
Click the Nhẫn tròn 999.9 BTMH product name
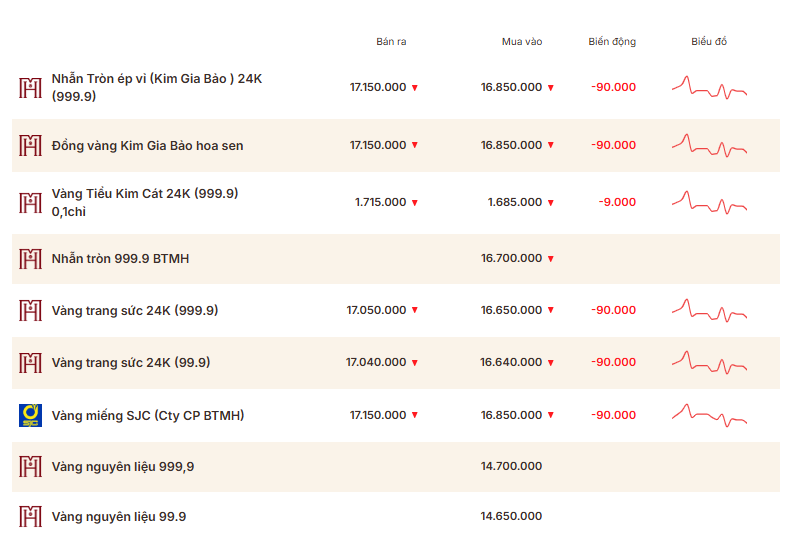click(120, 258)
